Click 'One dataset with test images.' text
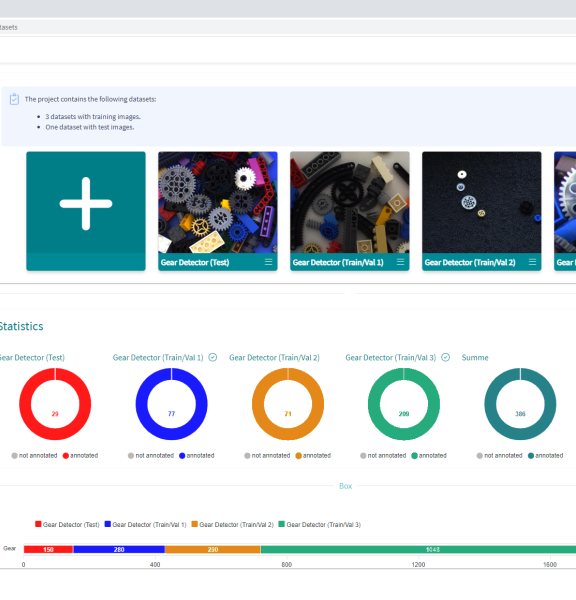This screenshot has width=576, height=600. (90, 127)
